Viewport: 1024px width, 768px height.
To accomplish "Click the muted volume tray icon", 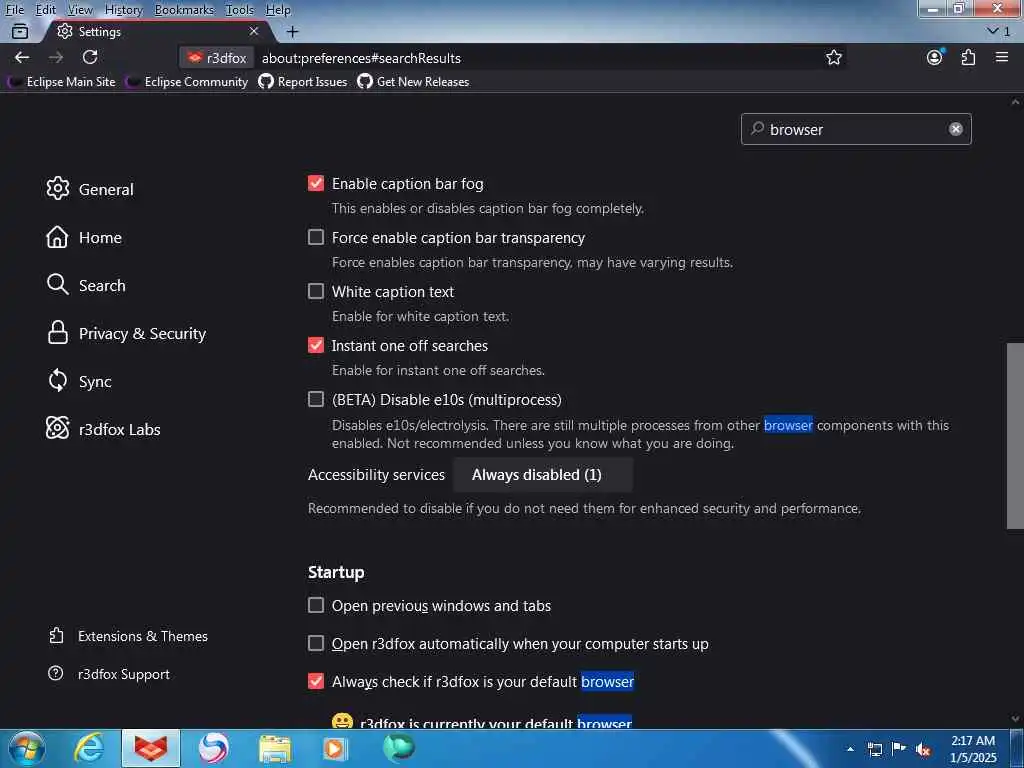I will tap(923, 749).
